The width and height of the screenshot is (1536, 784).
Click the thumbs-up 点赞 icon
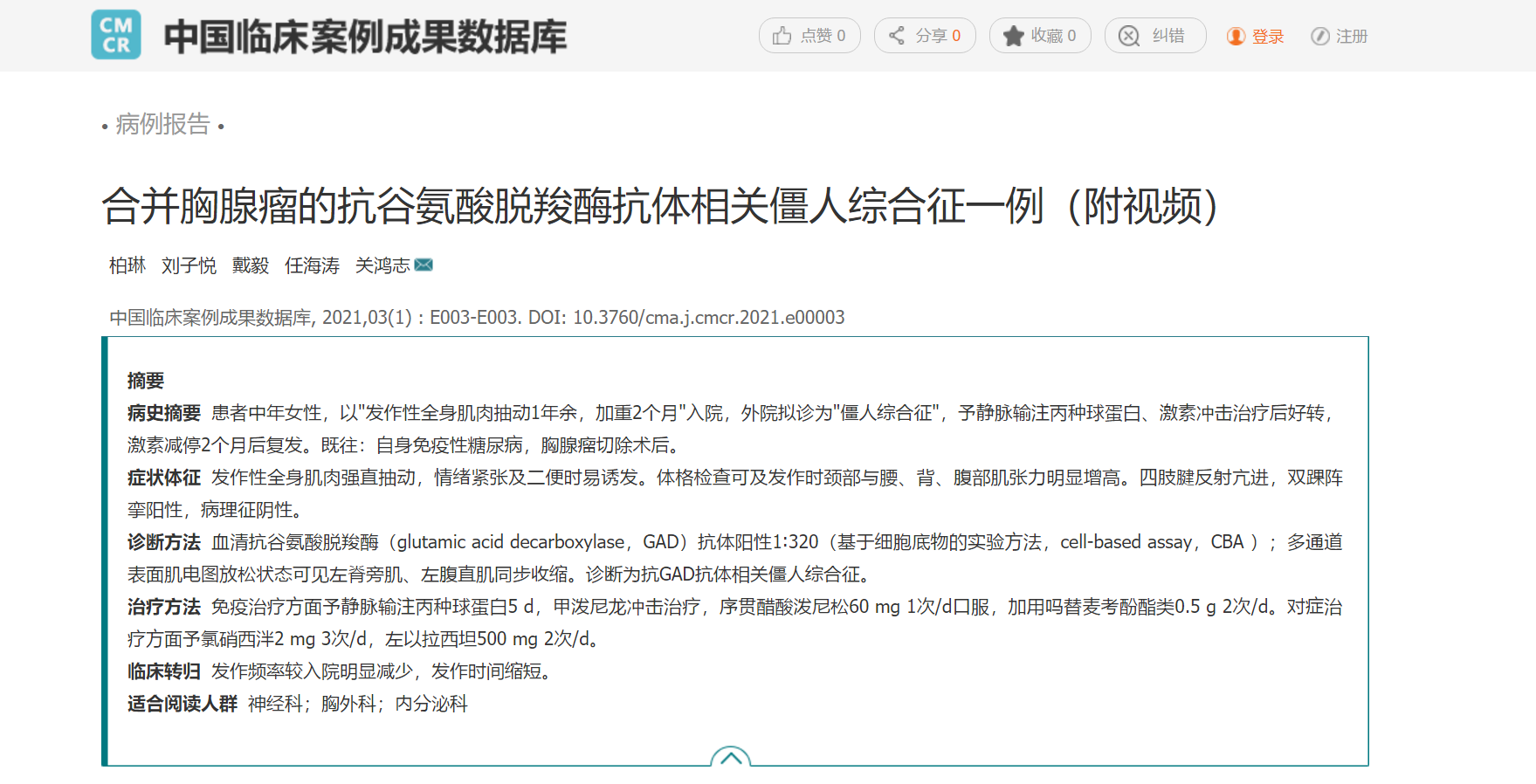tap(782, 36)
